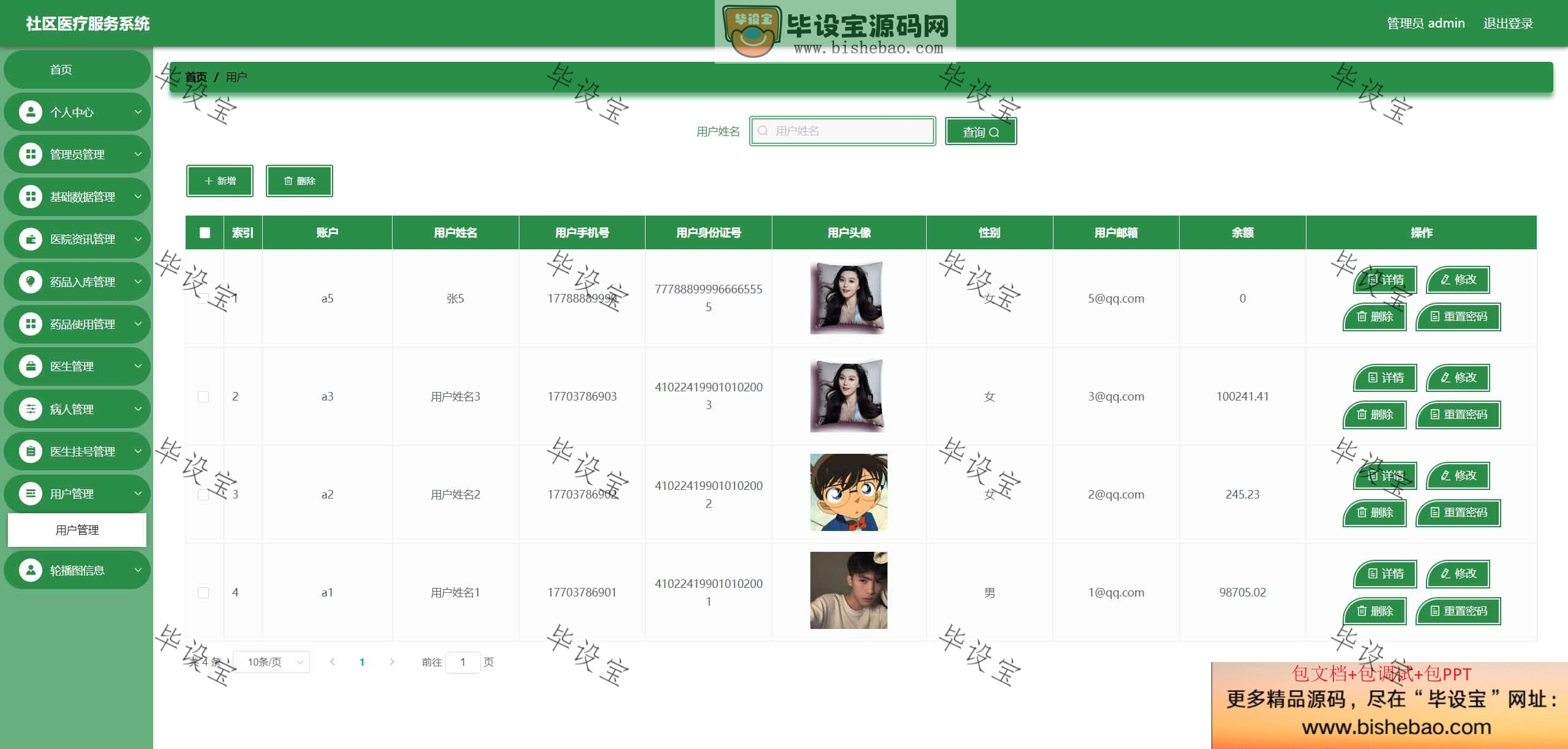Click the 个人中心 person icon in sidebar
The height and width of the screenshot is (749, 1568).
click(30, 112)
